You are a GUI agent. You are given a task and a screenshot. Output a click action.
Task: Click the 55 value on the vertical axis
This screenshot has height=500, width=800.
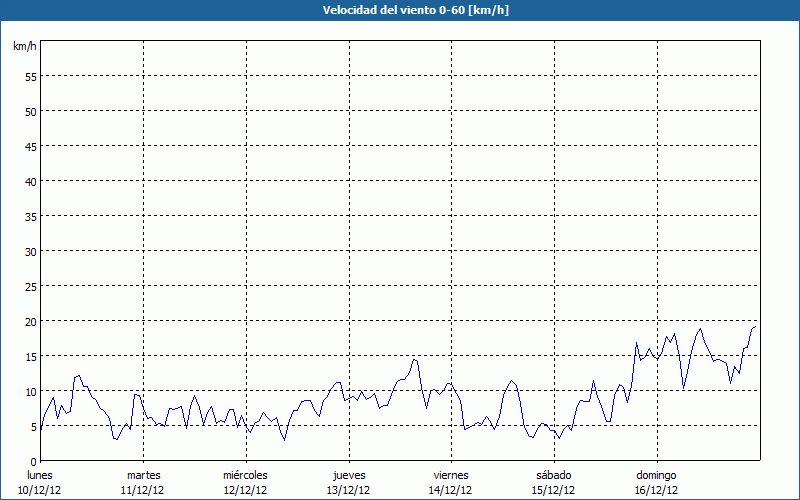pyautogui.click(x=30, y=76)
